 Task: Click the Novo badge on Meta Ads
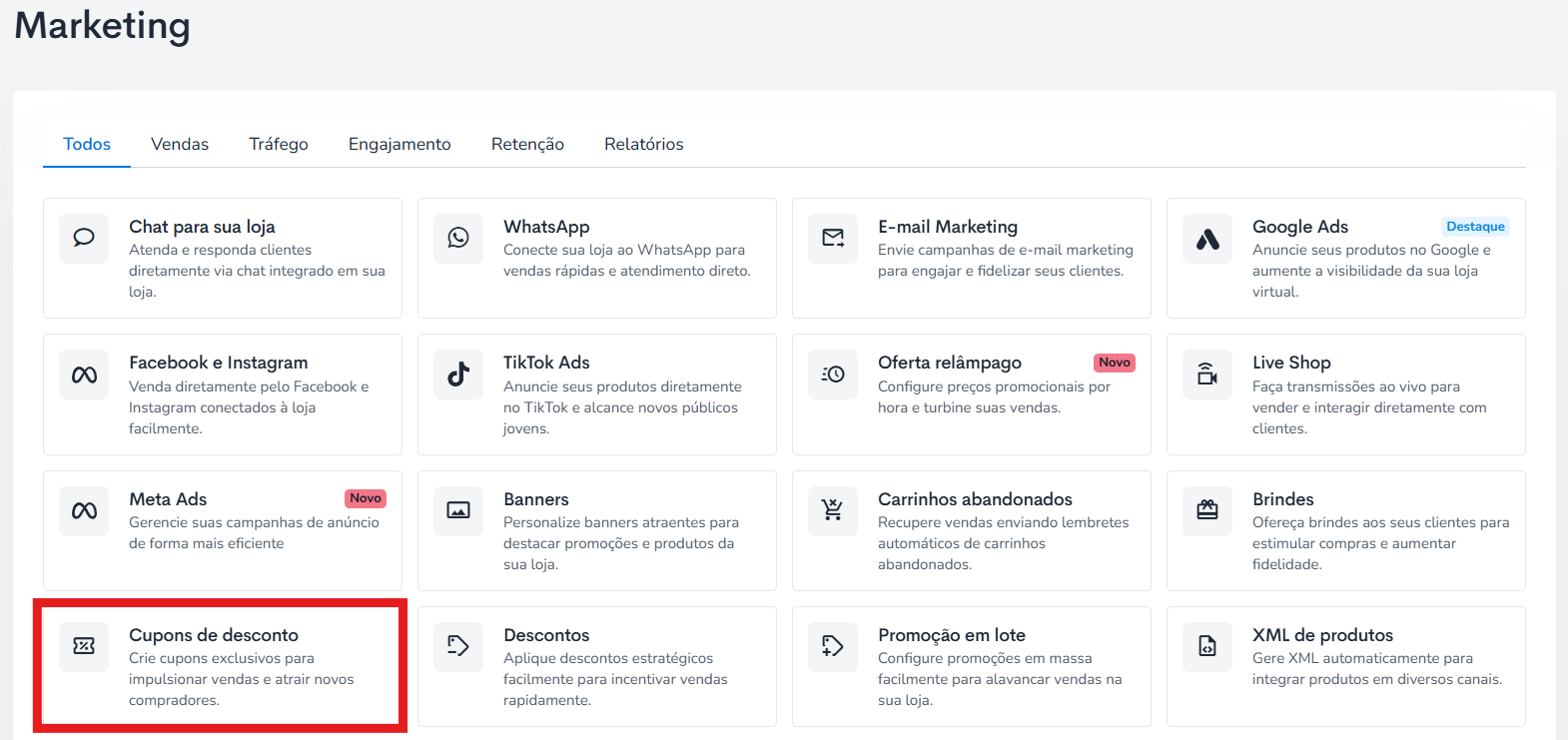[366, 498]
